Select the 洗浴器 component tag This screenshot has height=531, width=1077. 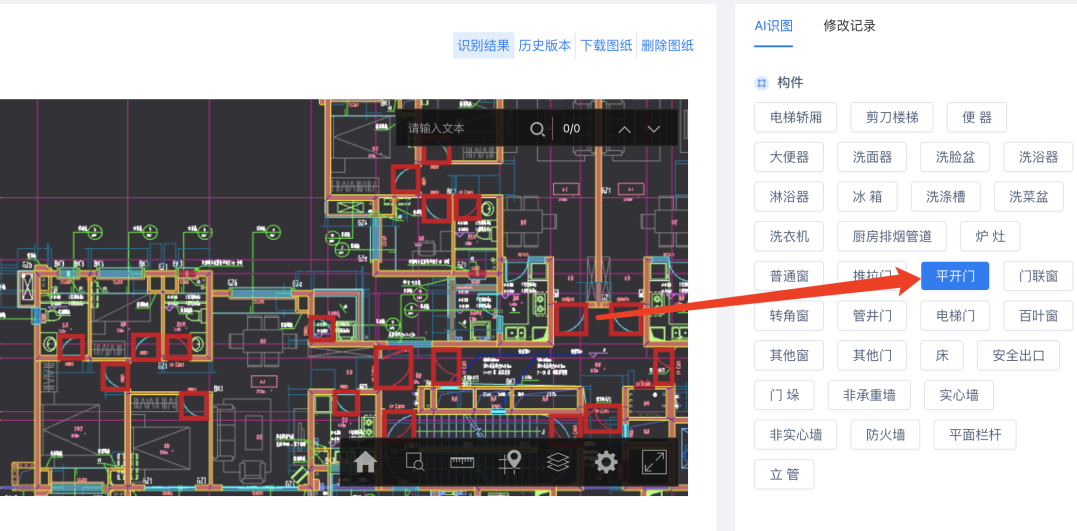tap(1039, 157)
